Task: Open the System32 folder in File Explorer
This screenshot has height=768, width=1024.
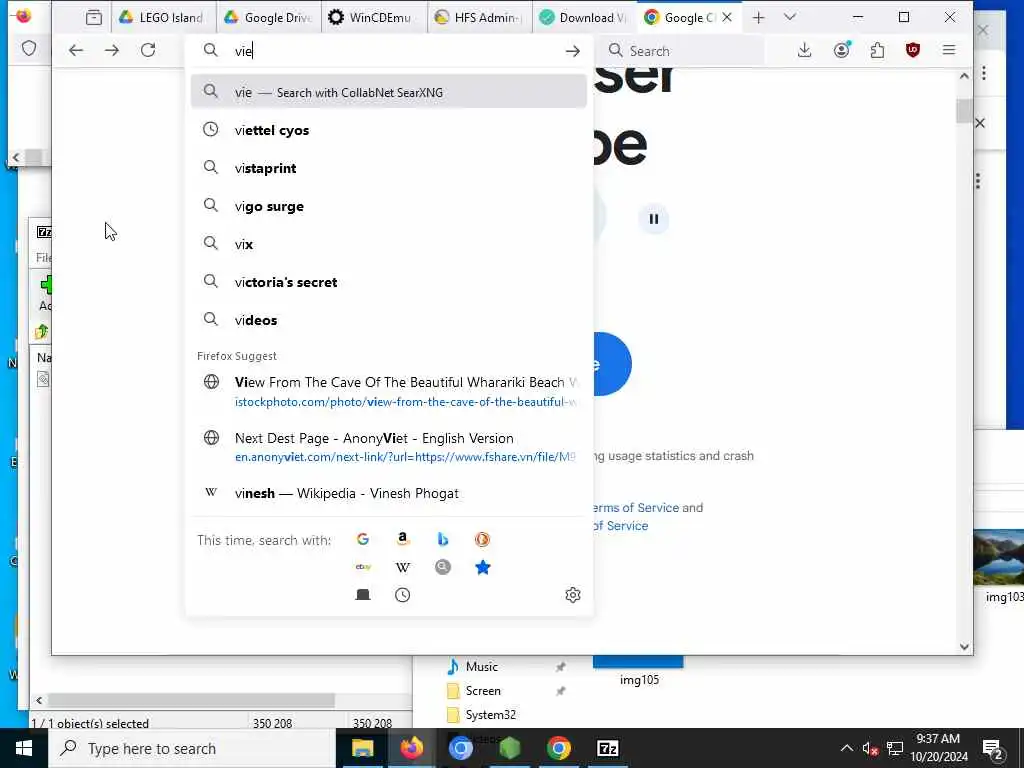Action: [490, 715]
